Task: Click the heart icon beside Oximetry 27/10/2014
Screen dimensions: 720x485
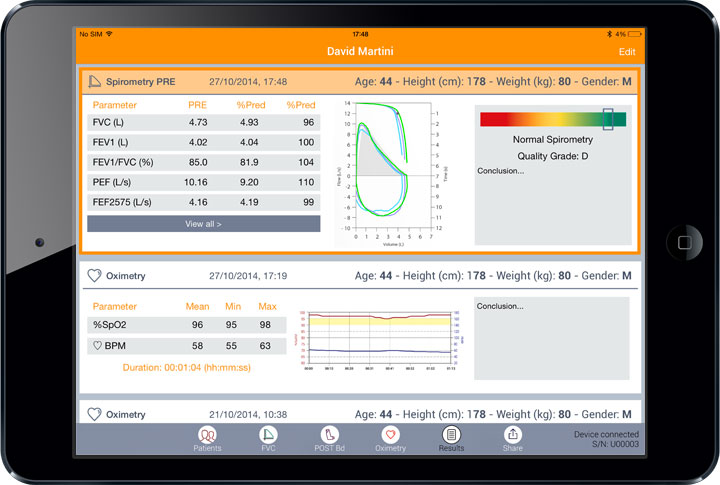Action: click(95, 275)
